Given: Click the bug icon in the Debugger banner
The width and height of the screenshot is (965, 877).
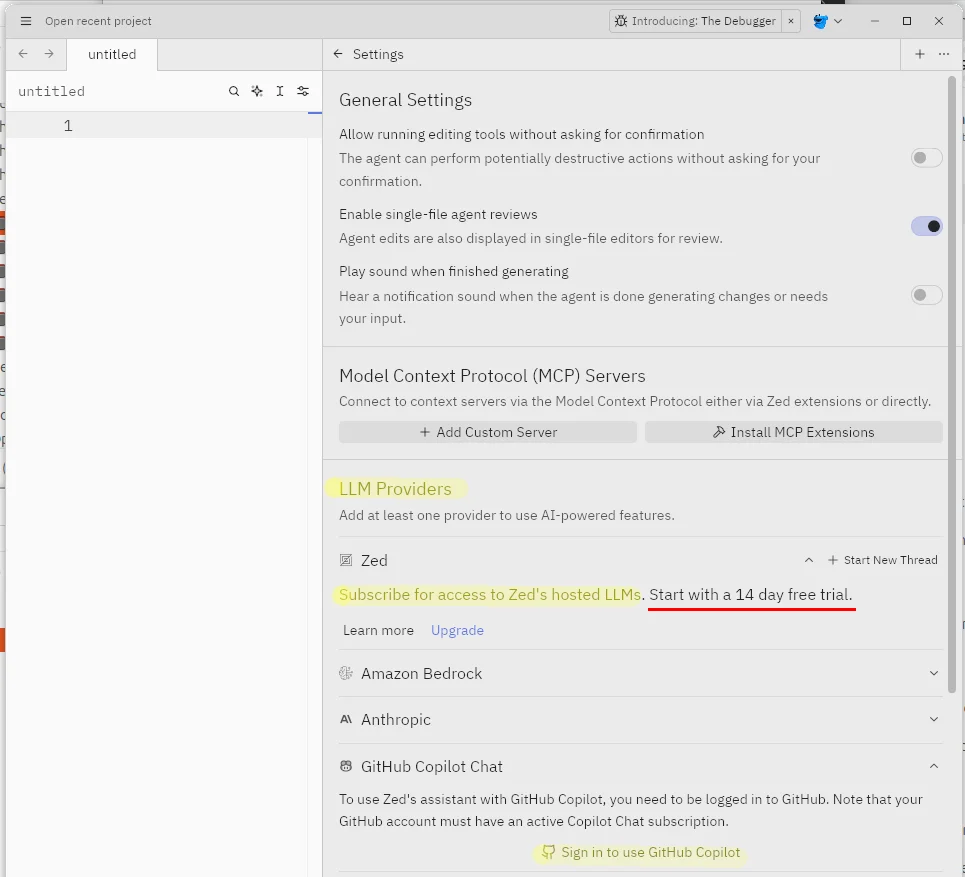Looking at the screenshot, I should click(621, 21).
